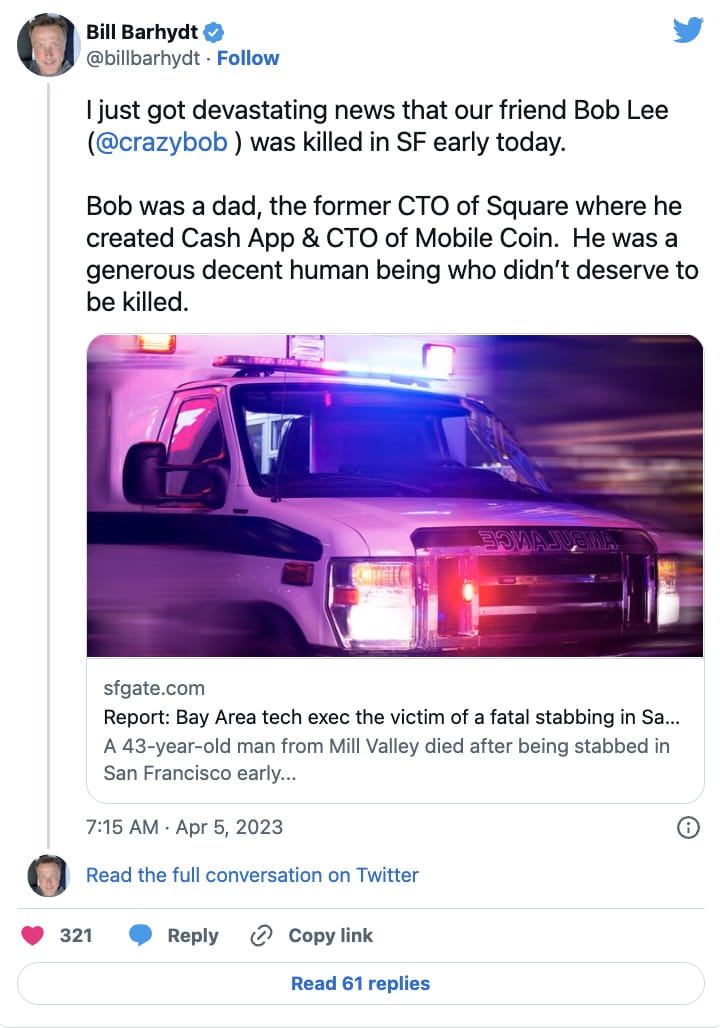Click Read the full conversation on Twitter

tap(252, 875)
